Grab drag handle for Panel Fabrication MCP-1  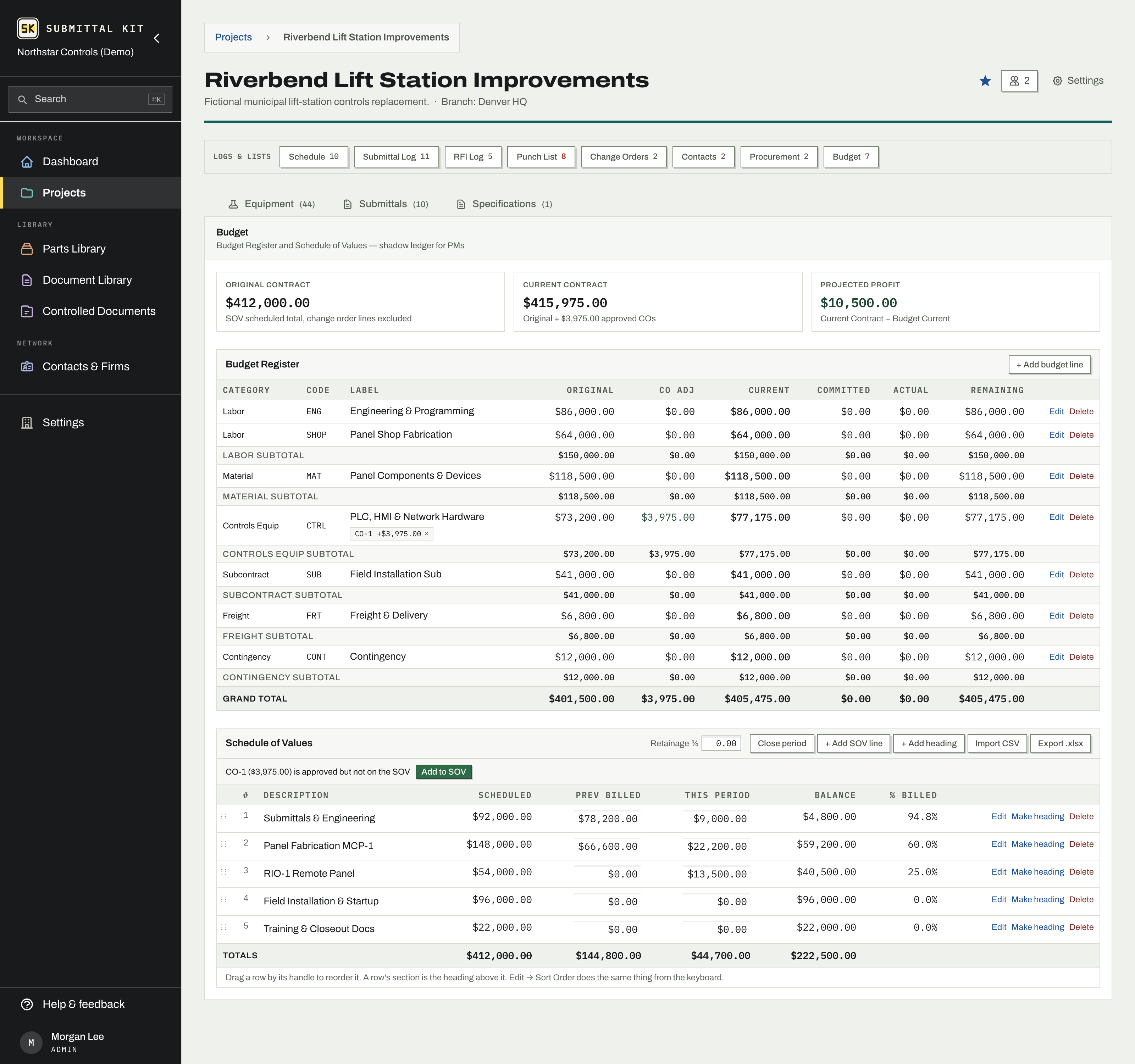pyautogui.click(x=223, y=844)
